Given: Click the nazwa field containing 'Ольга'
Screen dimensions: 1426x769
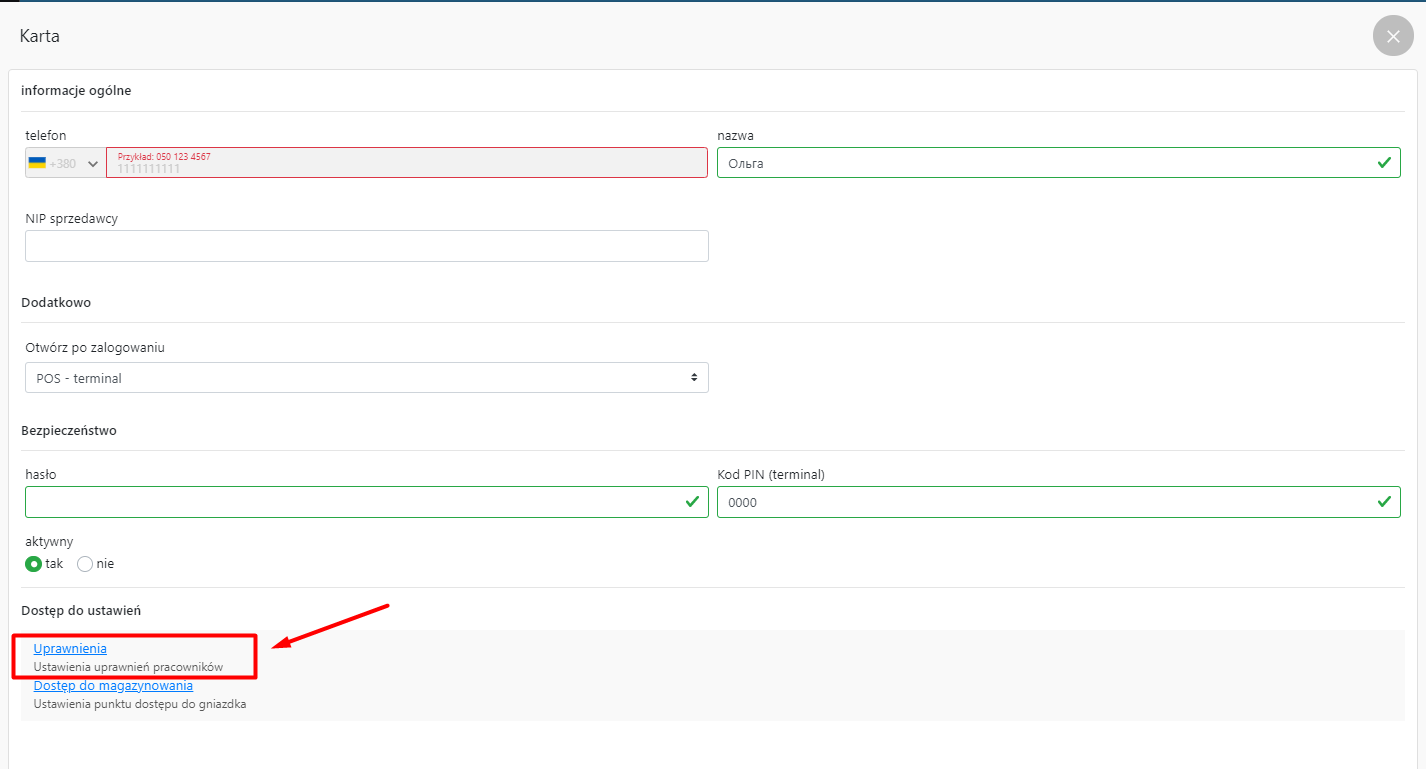Looking at the screenshot, I should click(1040, 163).
